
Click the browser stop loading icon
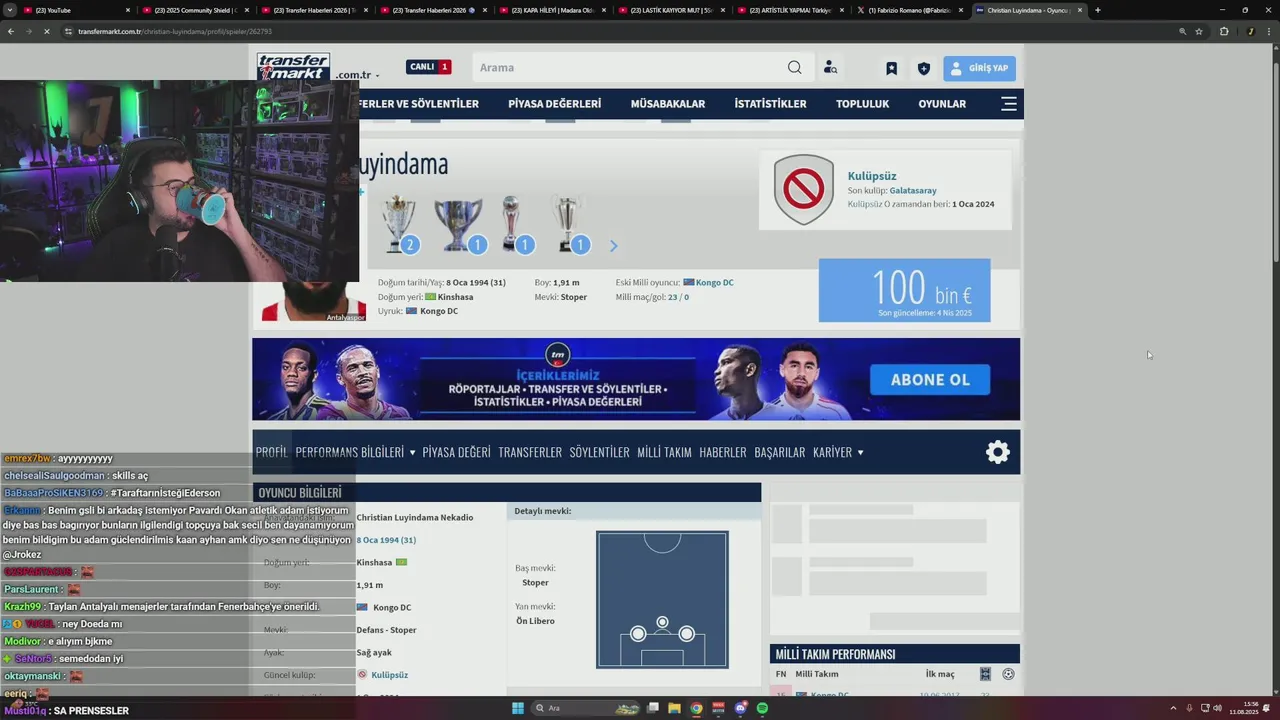click(x=48, y=31)
